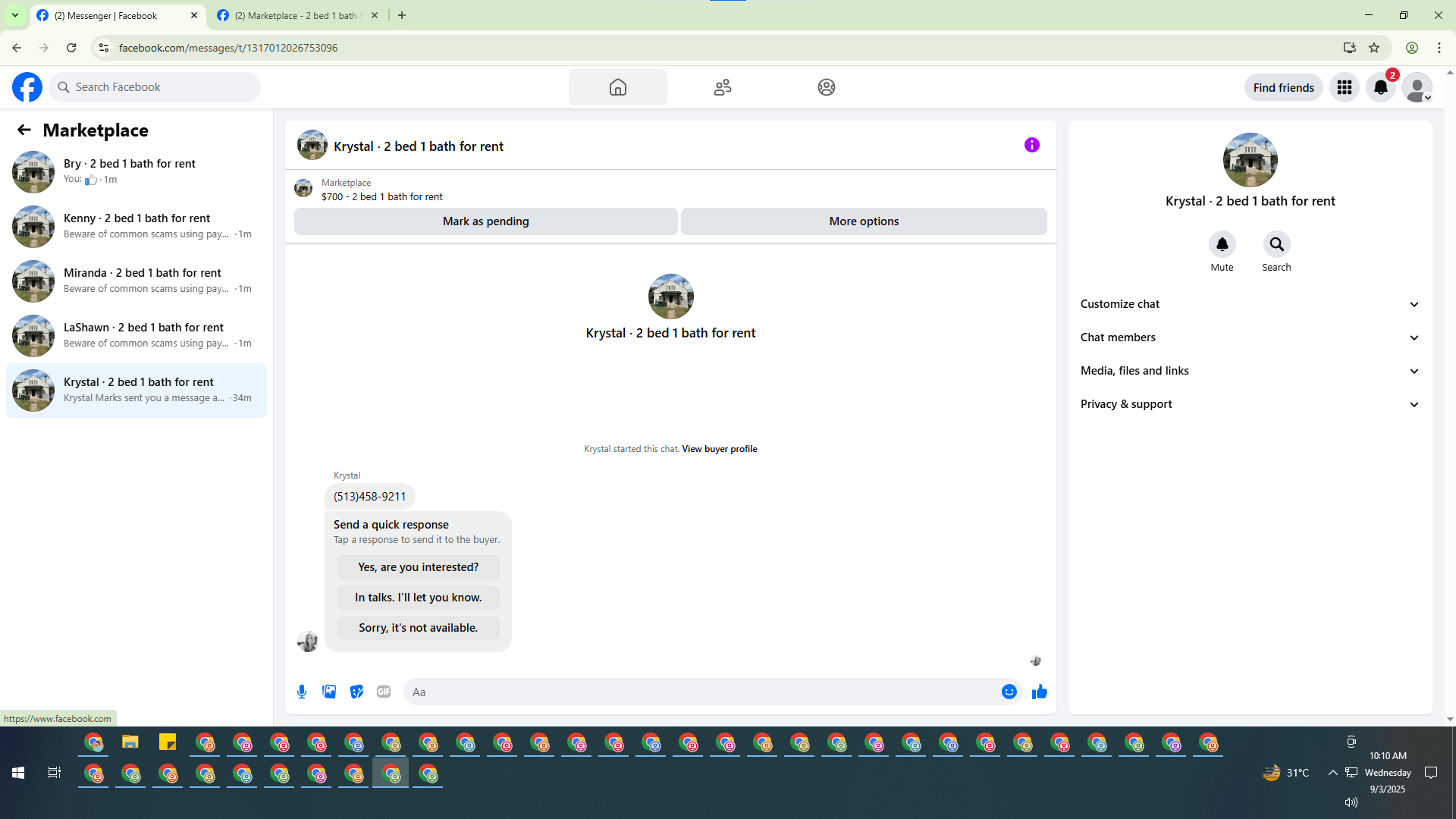This screenshot has height=819, width=1456.
Task: Open the notifications bell
Action: (x=1381, y=87)
